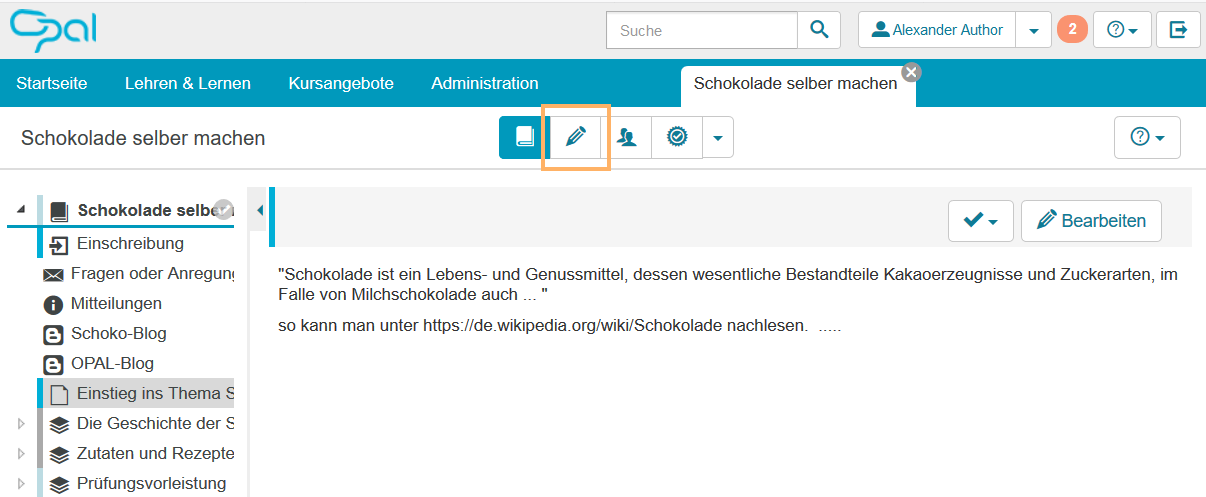Click structure icon beside Zutaten und Rezepte

[x=59, y=454]
